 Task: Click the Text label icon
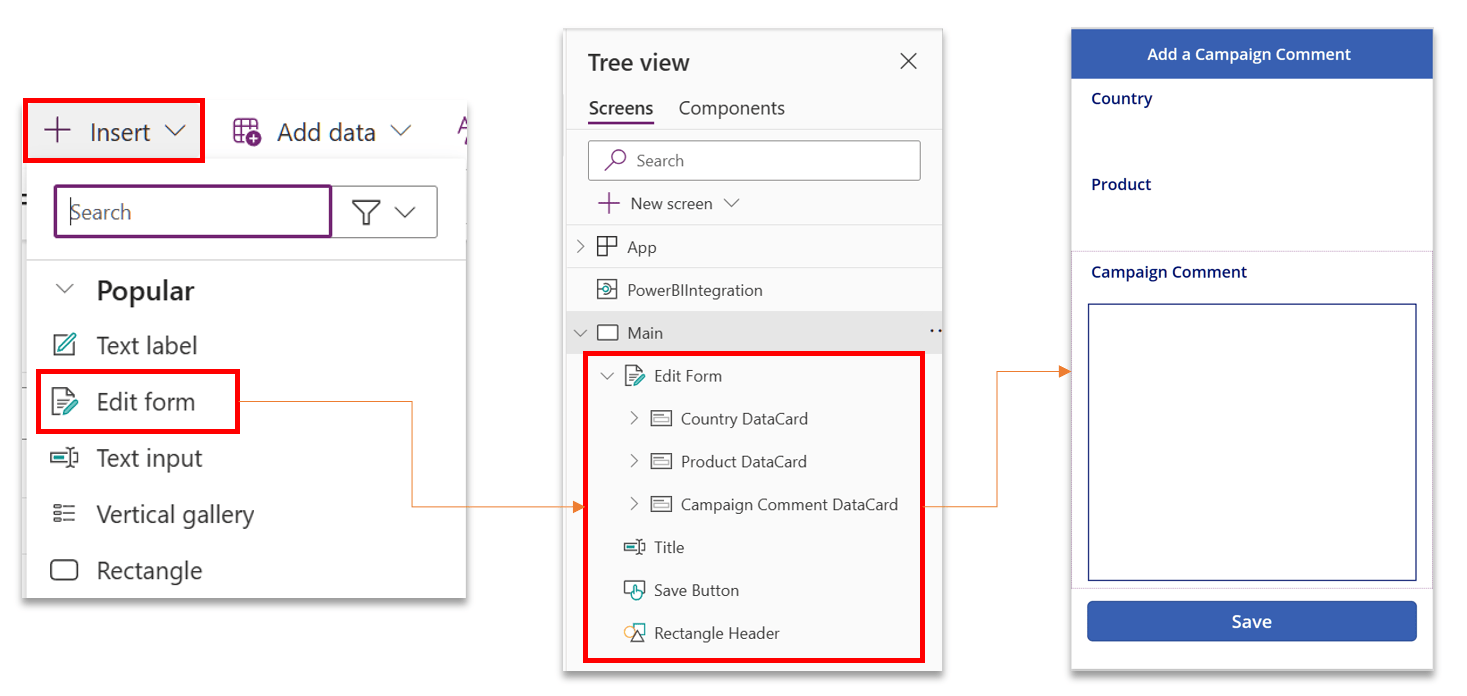[x=63, y=345]
